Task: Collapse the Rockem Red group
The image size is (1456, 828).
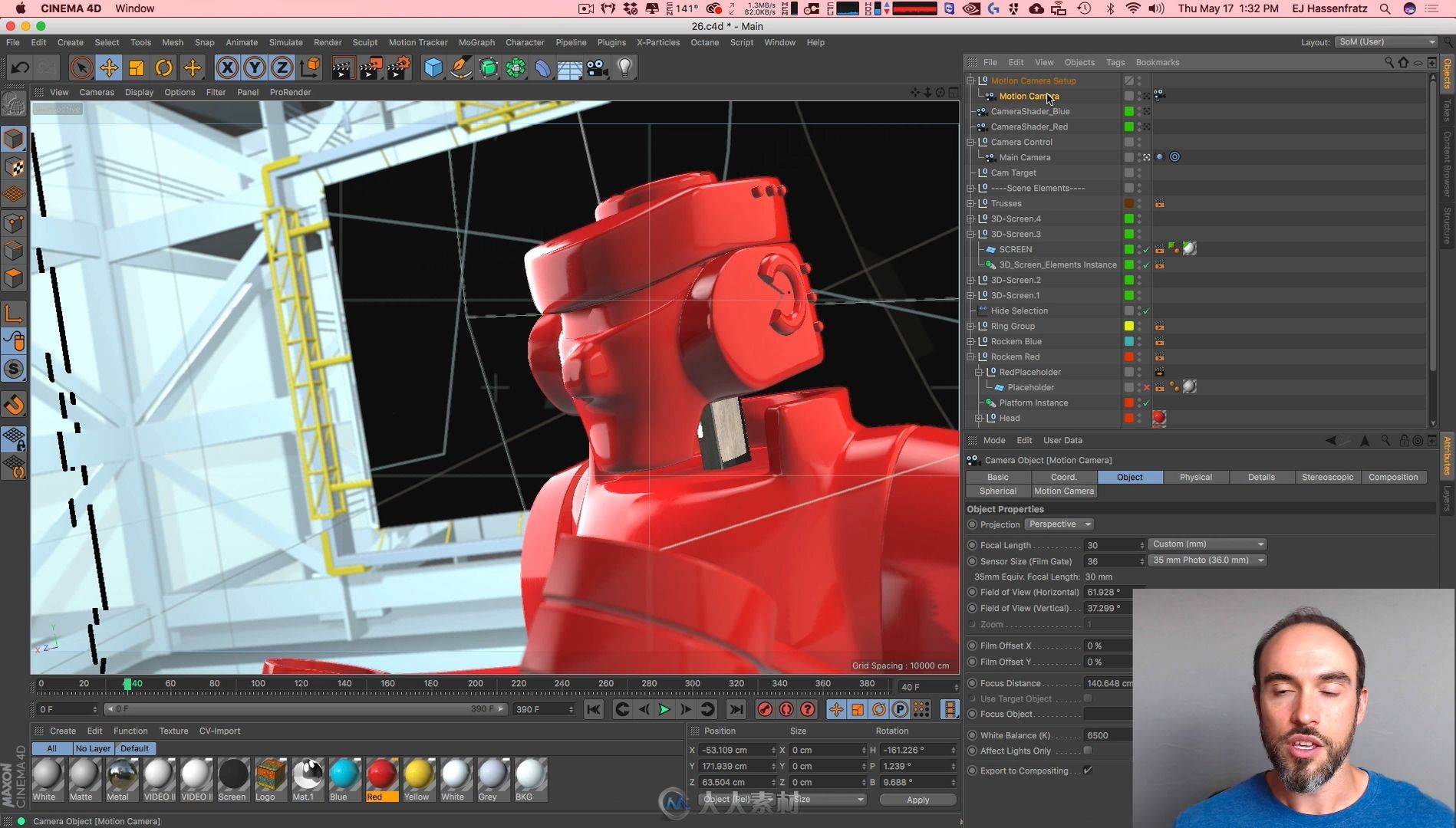Action: pyautogui.click(x=970, y=356)
